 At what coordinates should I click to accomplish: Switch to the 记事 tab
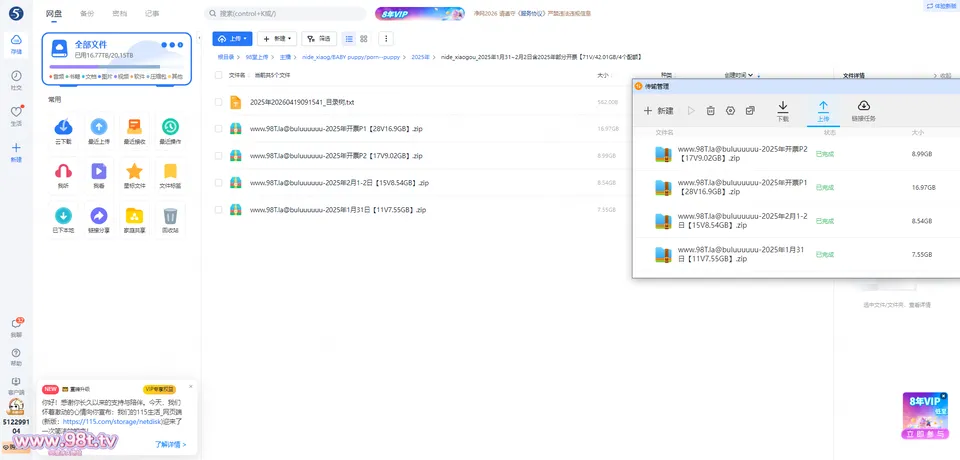coord(152,13)
